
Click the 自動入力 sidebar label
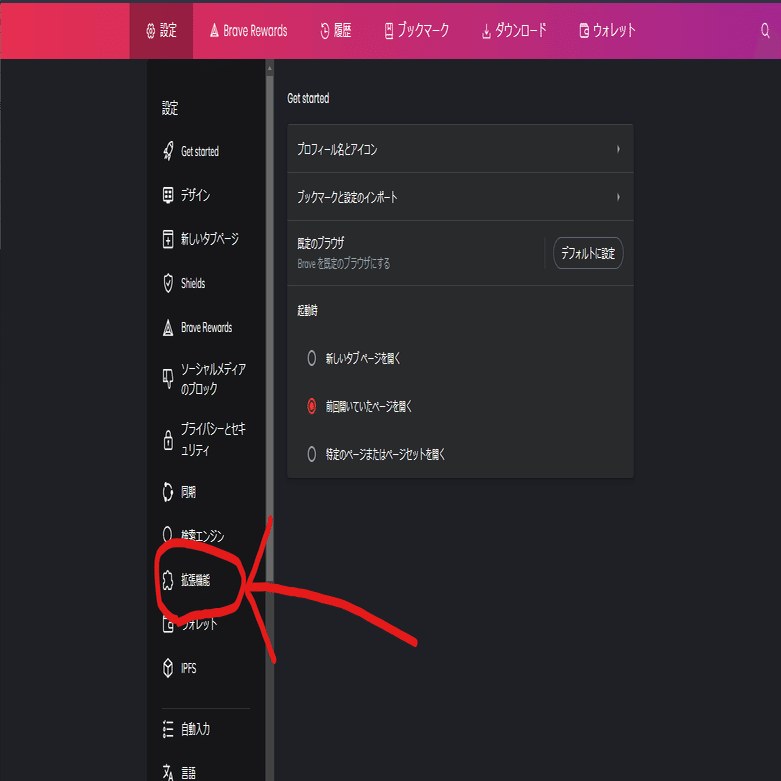point(195,729)
